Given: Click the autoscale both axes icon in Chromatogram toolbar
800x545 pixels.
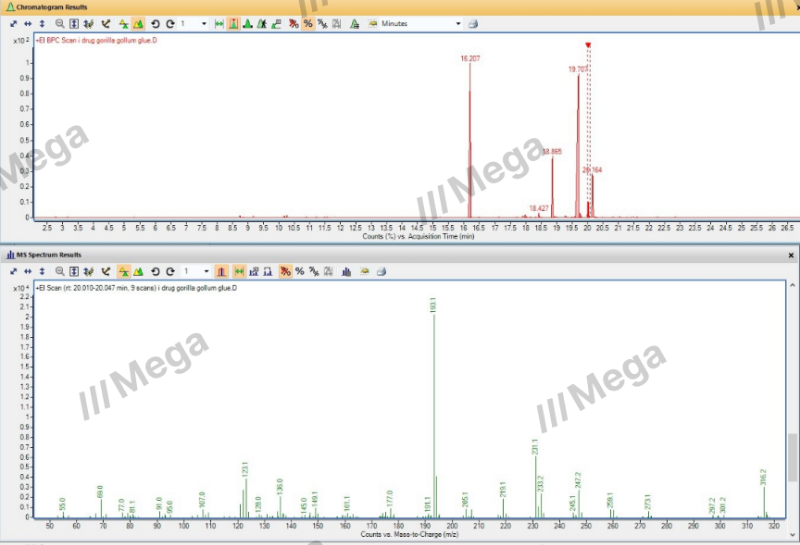Looking at the screenshot, I should [12, 23].
